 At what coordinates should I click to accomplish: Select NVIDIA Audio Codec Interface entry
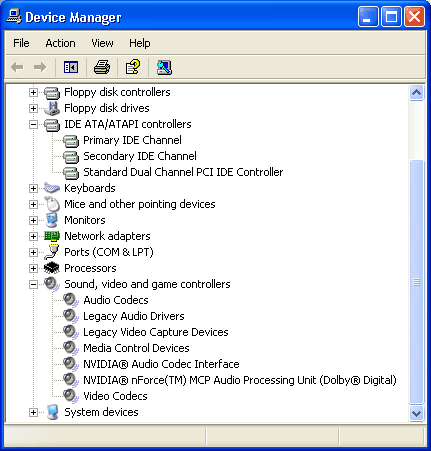click(x=161, y=364)
